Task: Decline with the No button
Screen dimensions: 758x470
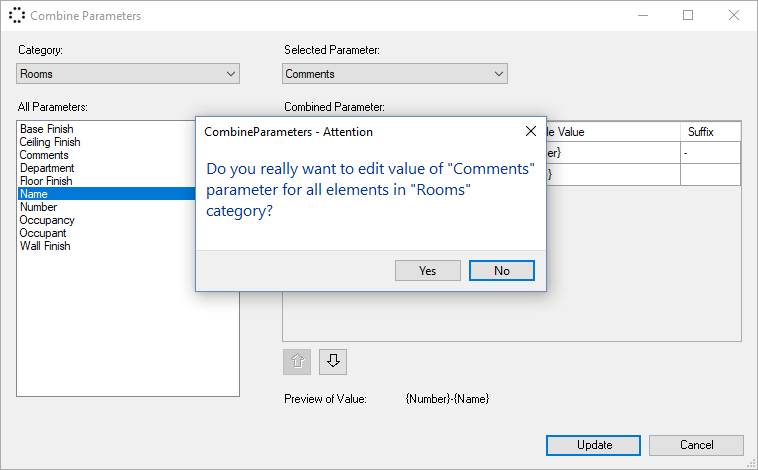Action: pyautogui.click(x=501, y=271)
